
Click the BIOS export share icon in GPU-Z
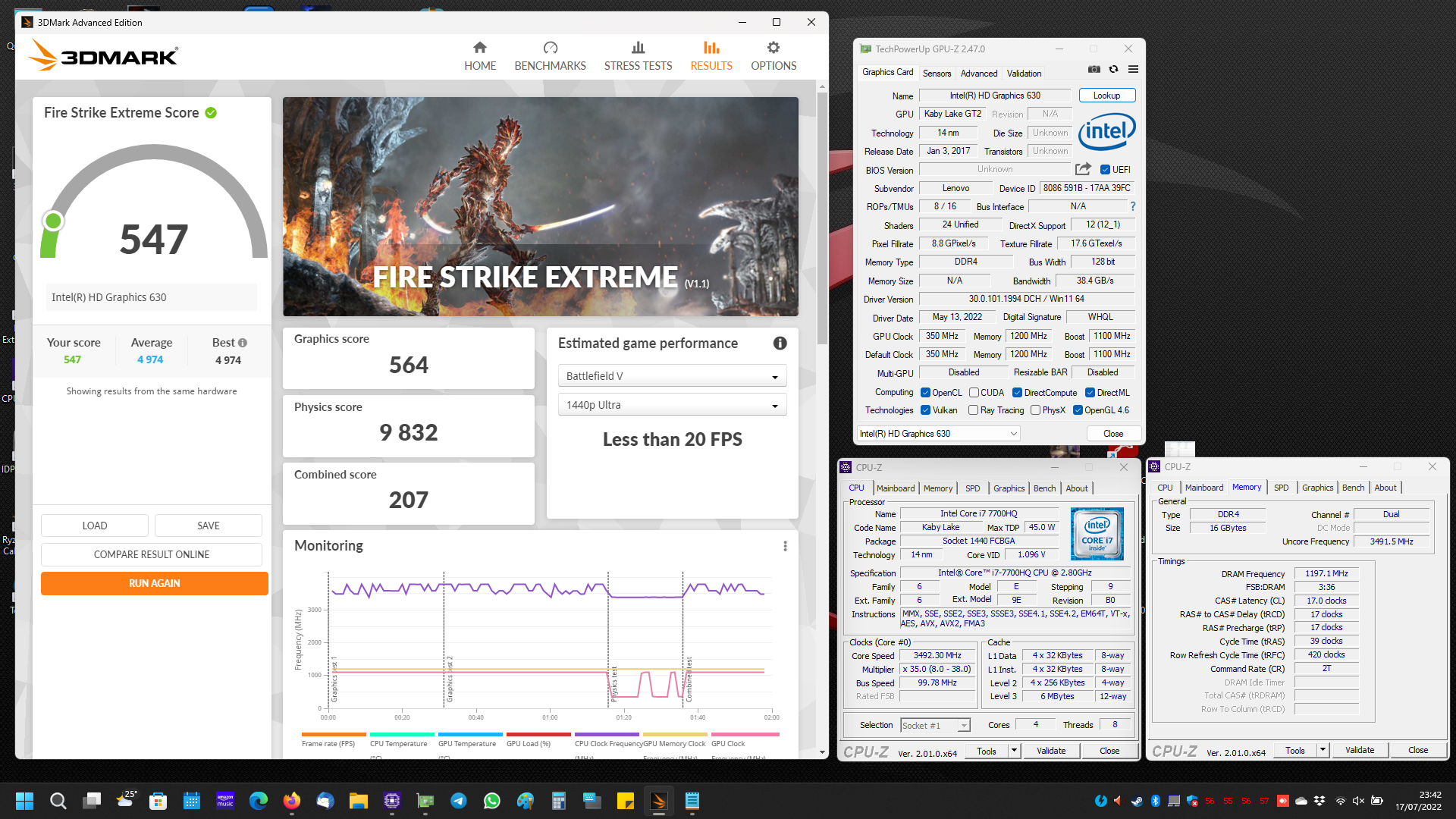[1083, 169]
